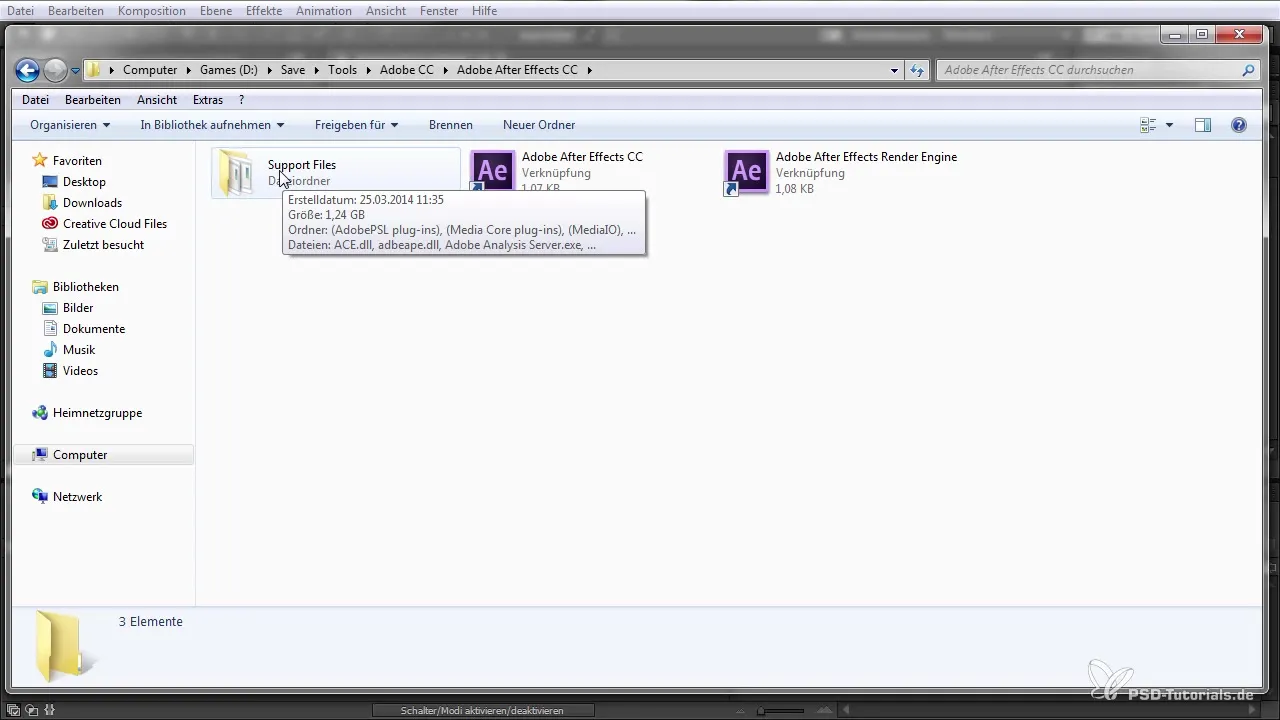The width and height of the screenshot is (1280, 720).
Task: Select the Tools breadcrumb in the address bar
Action: coord(343,70)
